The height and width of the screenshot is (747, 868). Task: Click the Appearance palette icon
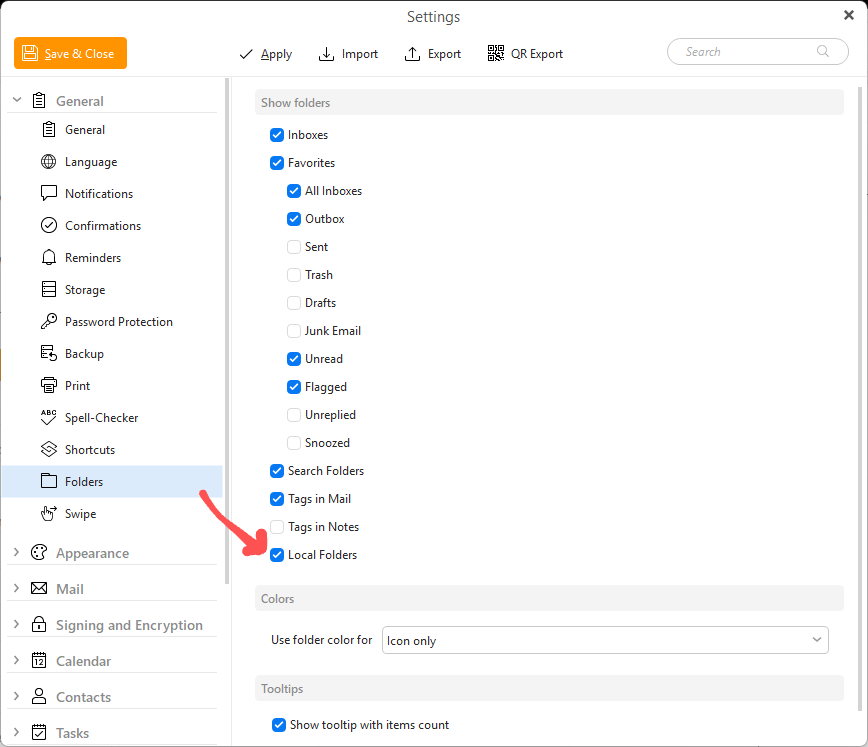tap(39, 553)
